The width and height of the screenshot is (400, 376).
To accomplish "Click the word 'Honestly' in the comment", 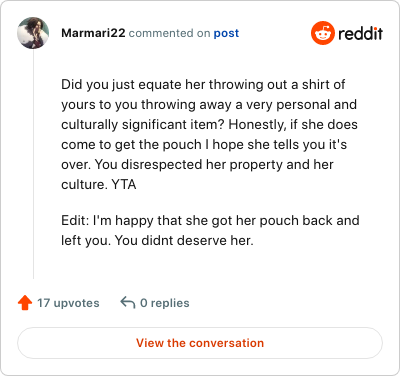I will [x=257, y=125].
